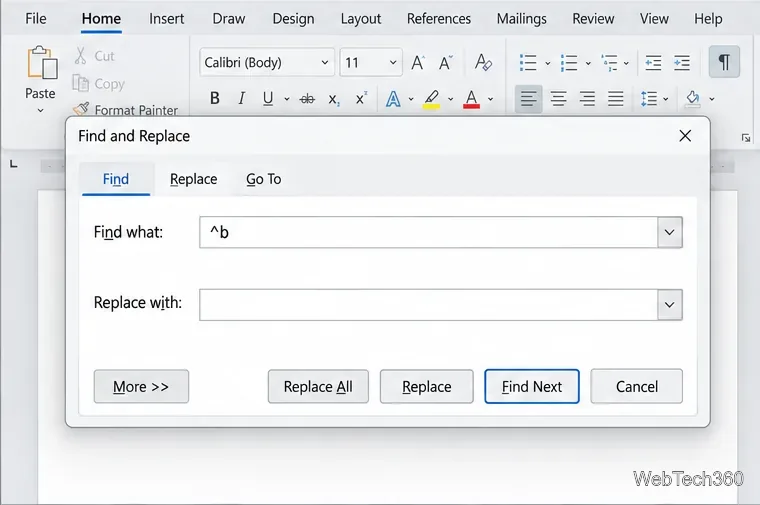Open the File menu
Screen dimensions: 760x505
pyautogui.click(x=36, y=18)
